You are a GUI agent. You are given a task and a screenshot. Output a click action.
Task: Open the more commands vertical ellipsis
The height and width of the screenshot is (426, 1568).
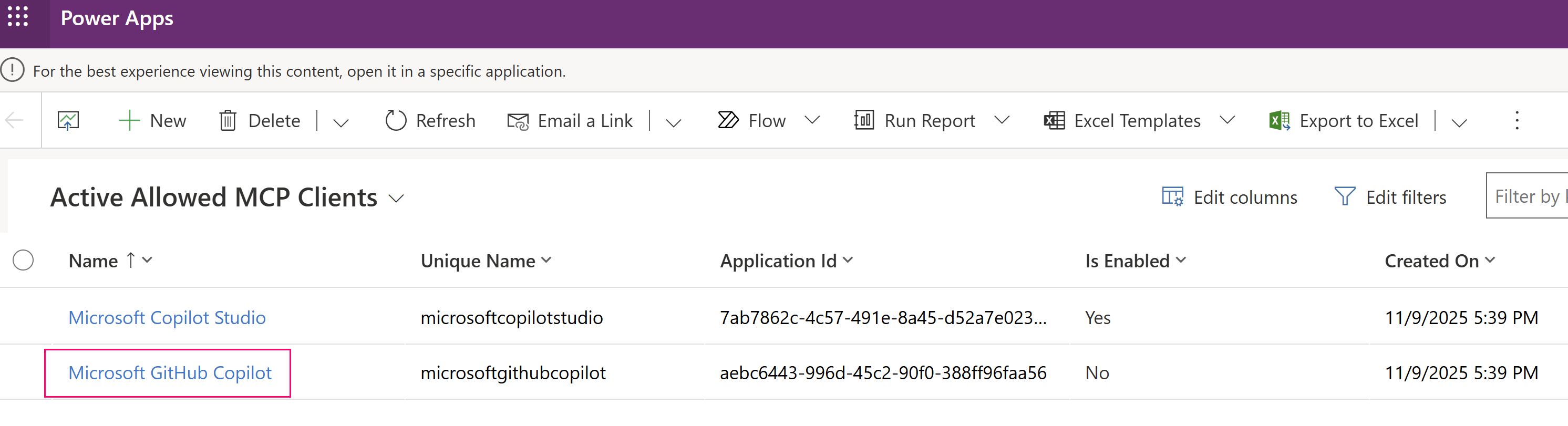point(1517,120)
